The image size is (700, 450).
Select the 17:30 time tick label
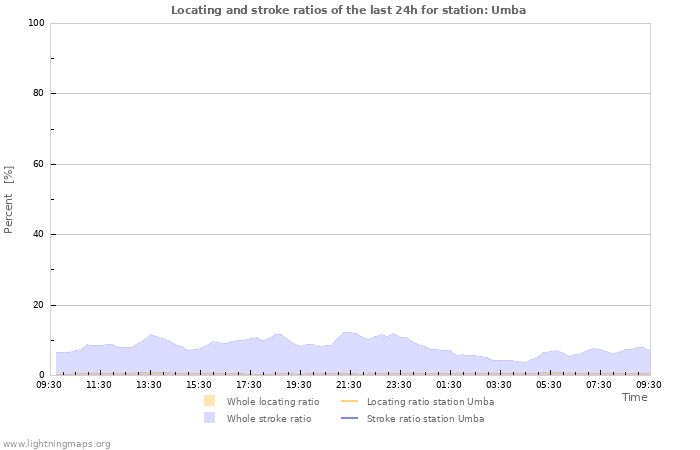pos(249,384)
